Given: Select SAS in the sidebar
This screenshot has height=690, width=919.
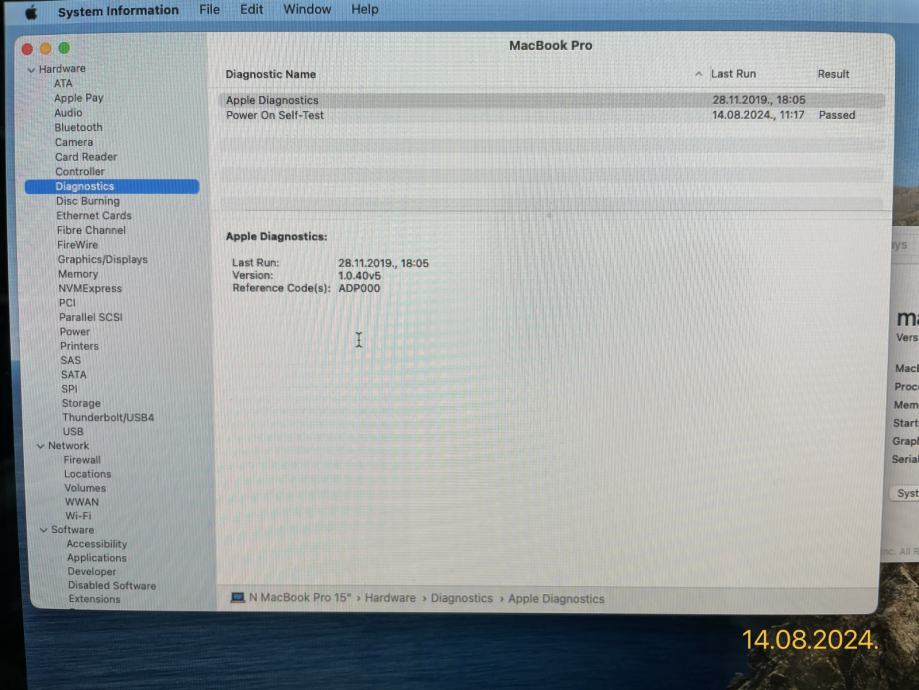Looking at the screenshot, I should tap(70, 360).
